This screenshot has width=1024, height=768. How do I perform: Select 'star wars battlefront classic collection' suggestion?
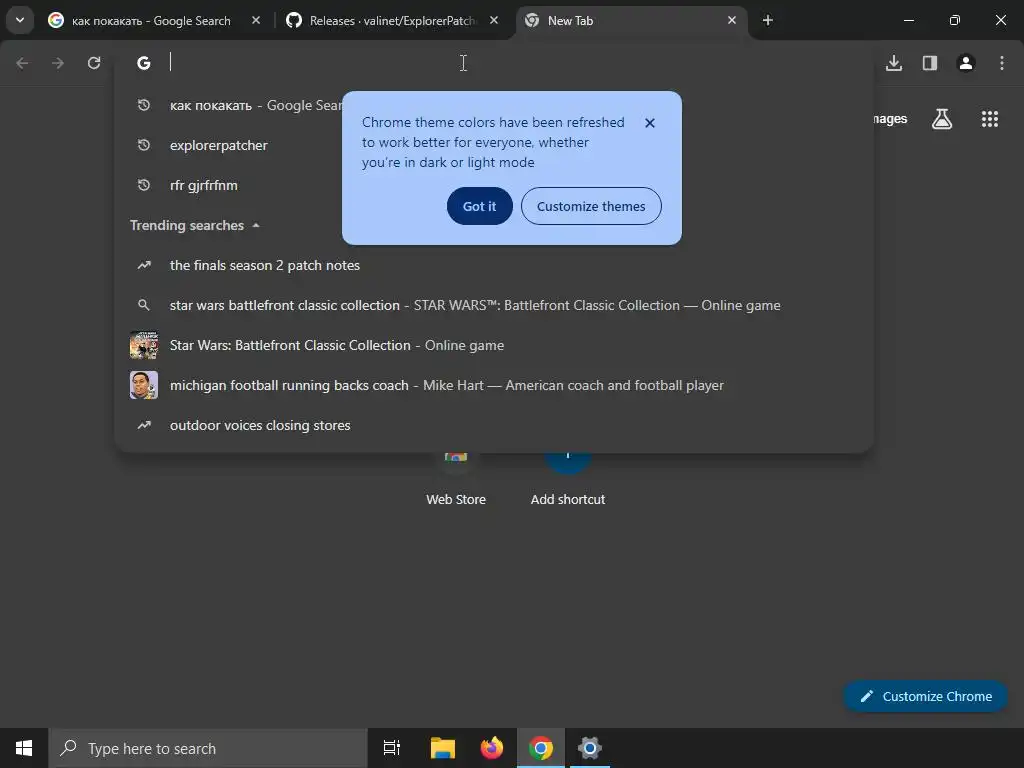click(x=494, y=305)
